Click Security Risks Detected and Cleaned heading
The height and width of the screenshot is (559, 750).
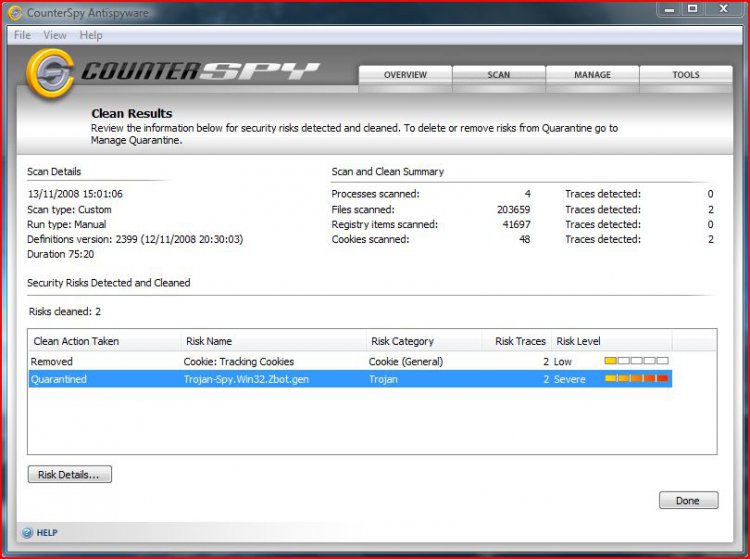(x=109, y=283)
